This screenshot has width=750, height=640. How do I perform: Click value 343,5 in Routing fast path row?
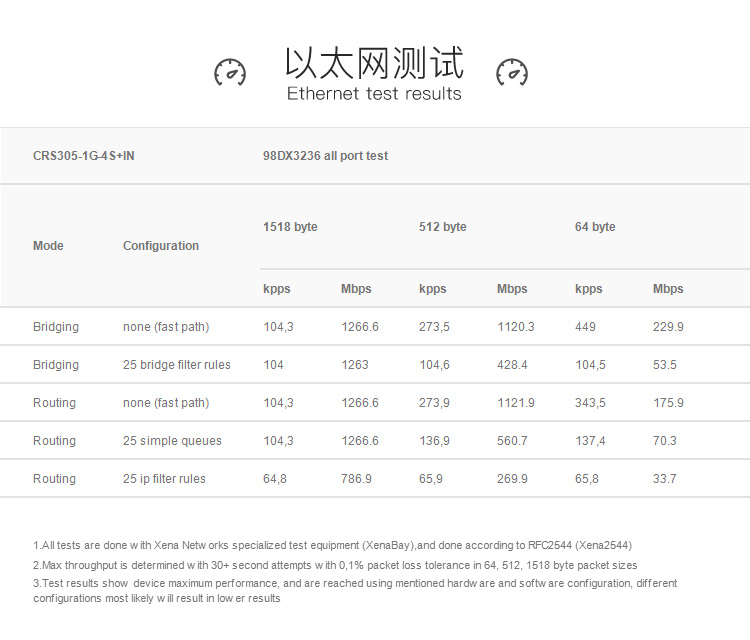(x=590, y=403)
